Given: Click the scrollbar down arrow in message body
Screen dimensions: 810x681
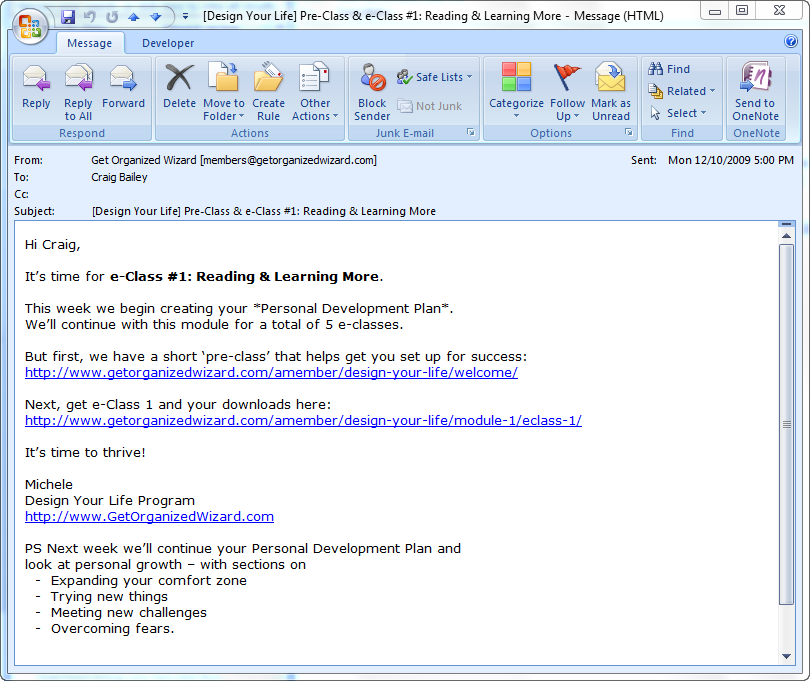Looking at the screenshot, I should [786, 657].
